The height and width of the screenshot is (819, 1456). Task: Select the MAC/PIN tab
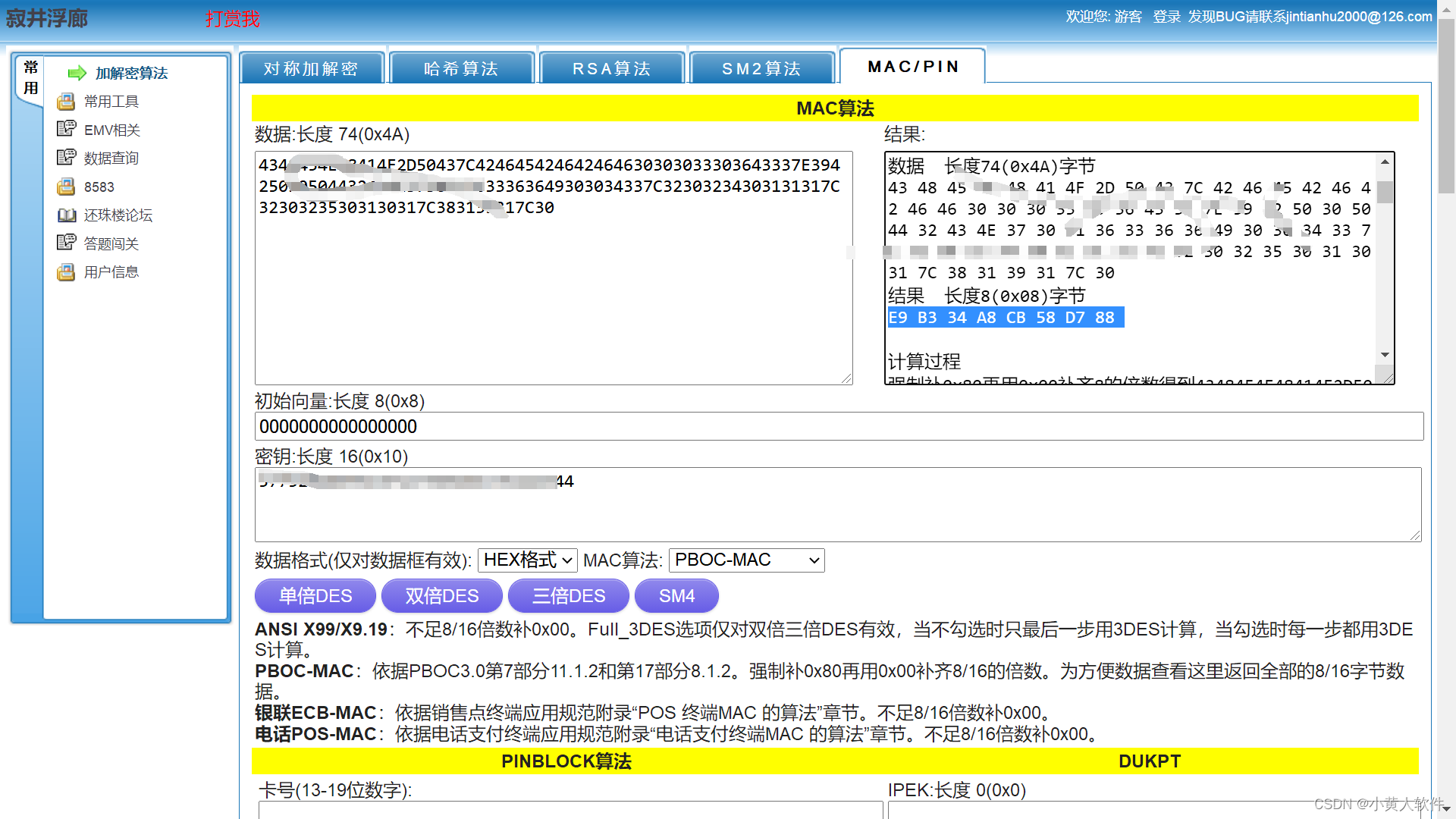(913, 66)
